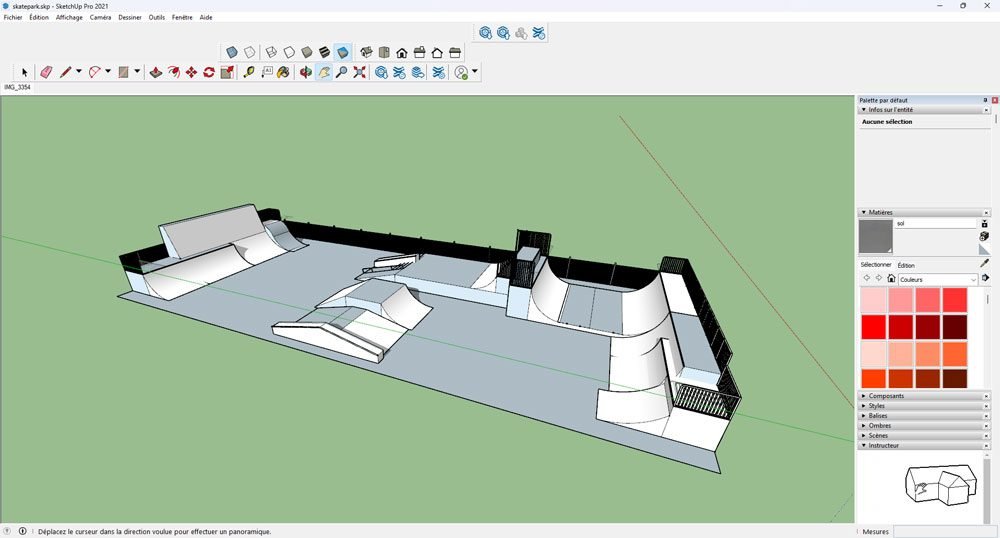Open the Caméra menu

[100, 17]
